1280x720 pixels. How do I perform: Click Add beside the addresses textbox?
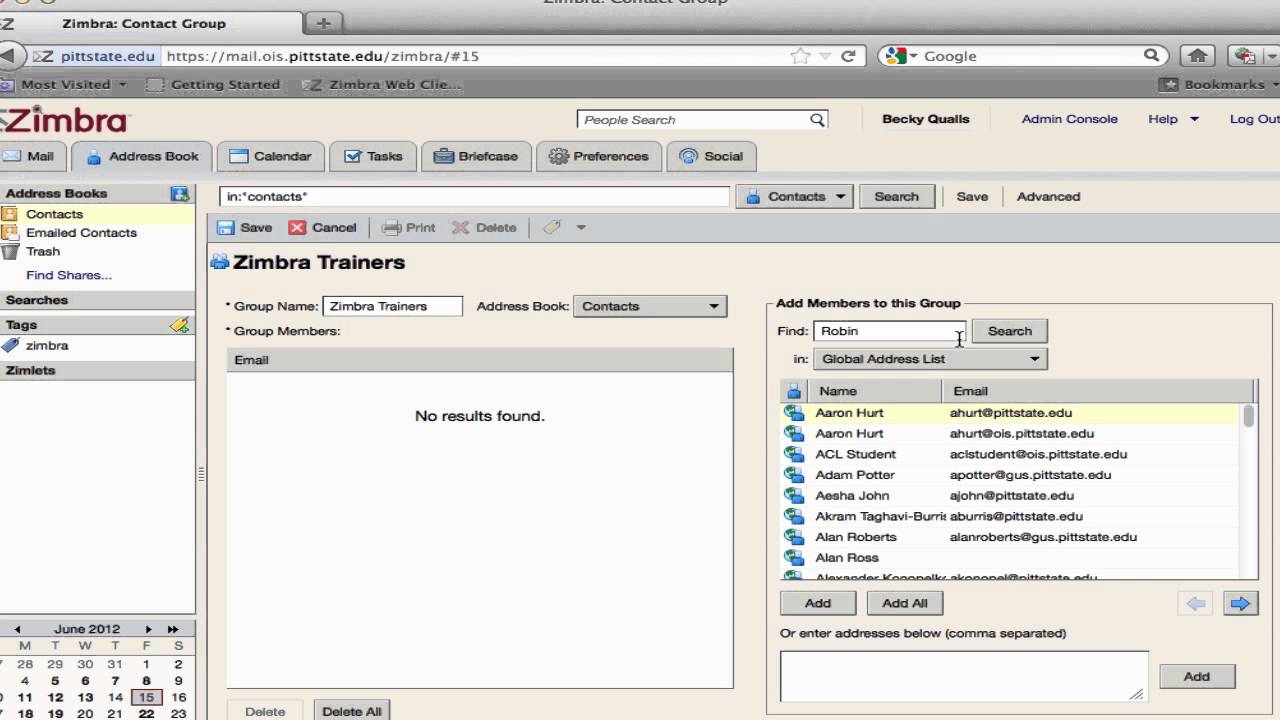tap(1197, 677)
